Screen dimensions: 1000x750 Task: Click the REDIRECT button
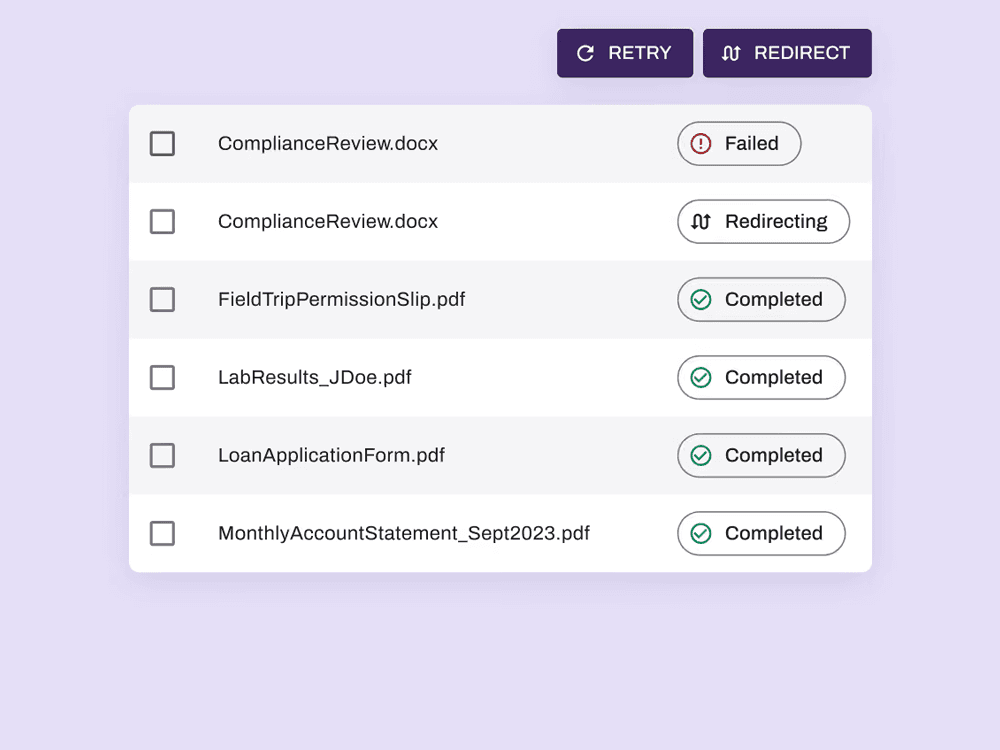[787, 53]
